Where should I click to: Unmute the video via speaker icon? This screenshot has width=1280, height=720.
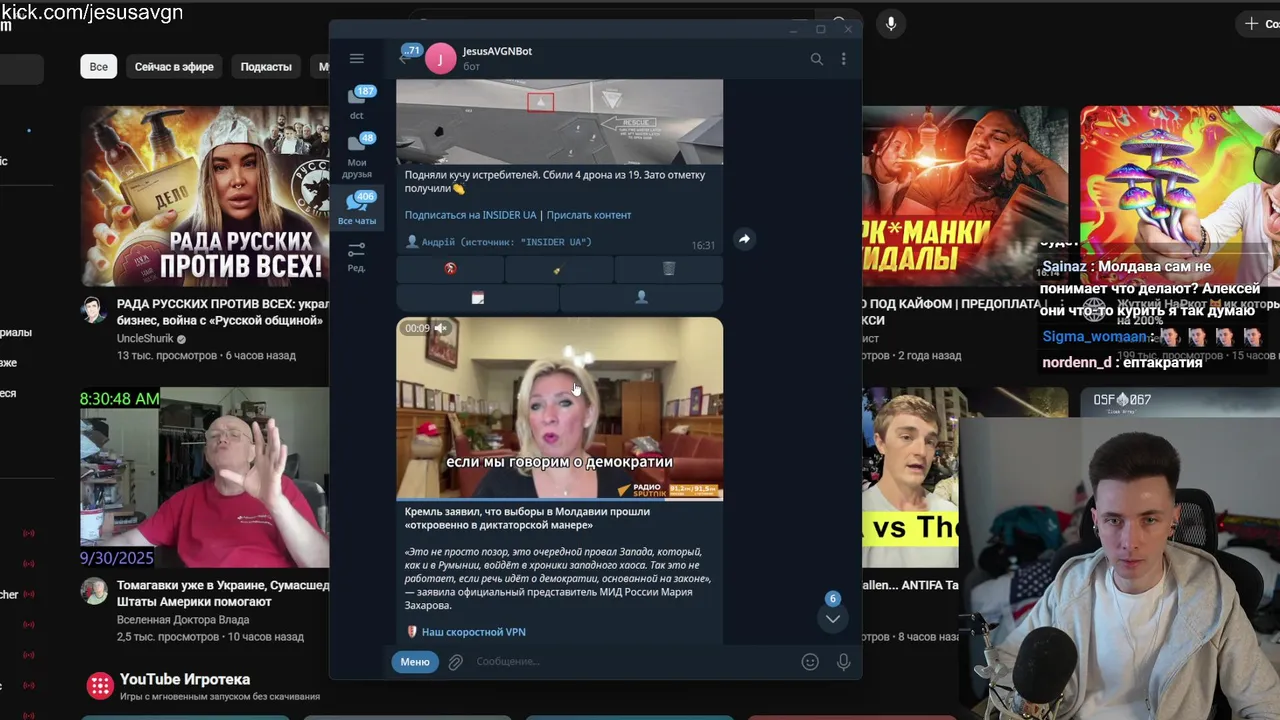click(x=440, y=328)
